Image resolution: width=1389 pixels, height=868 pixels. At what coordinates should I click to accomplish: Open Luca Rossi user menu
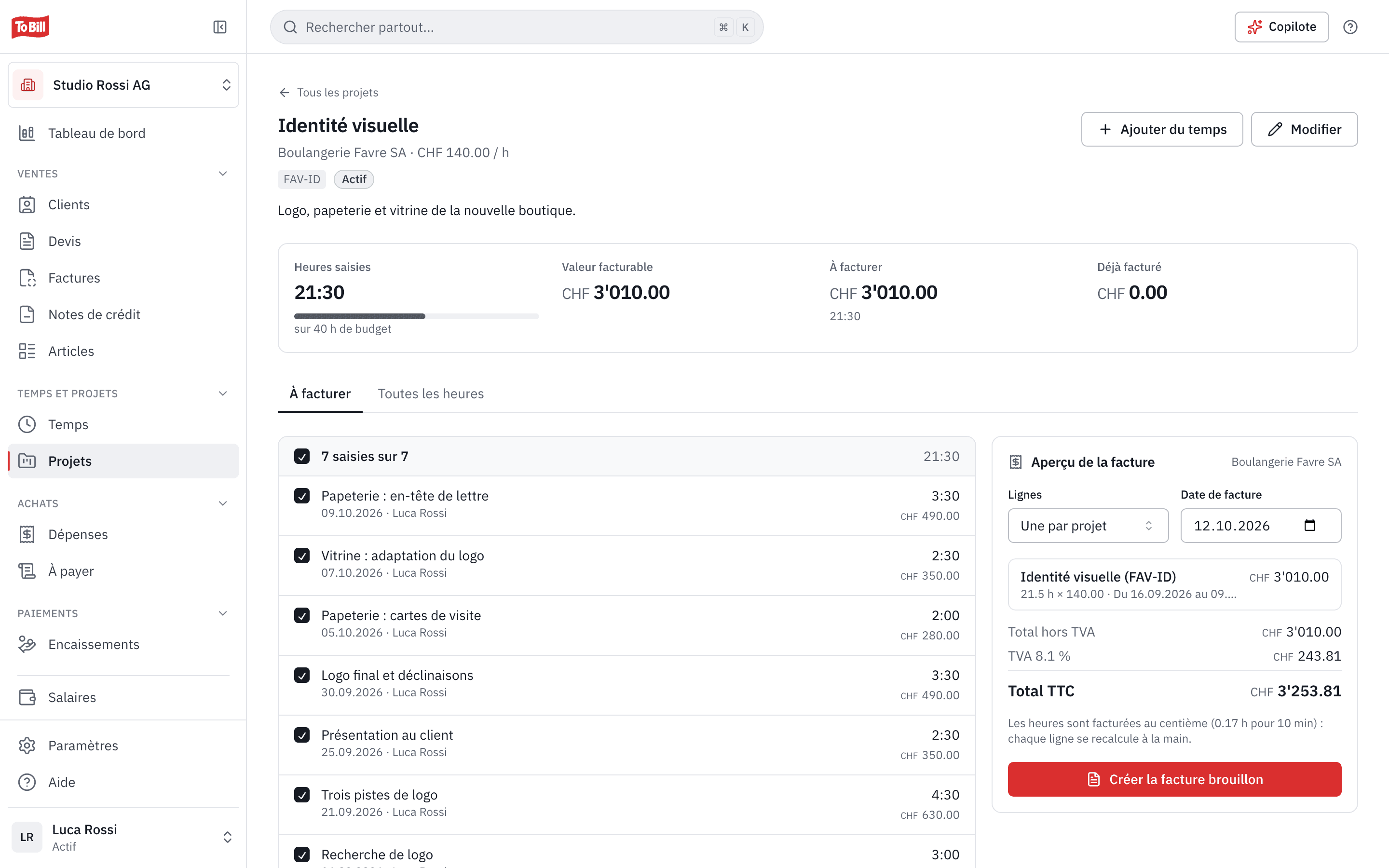pyautogui.click(x=123, y=837)
